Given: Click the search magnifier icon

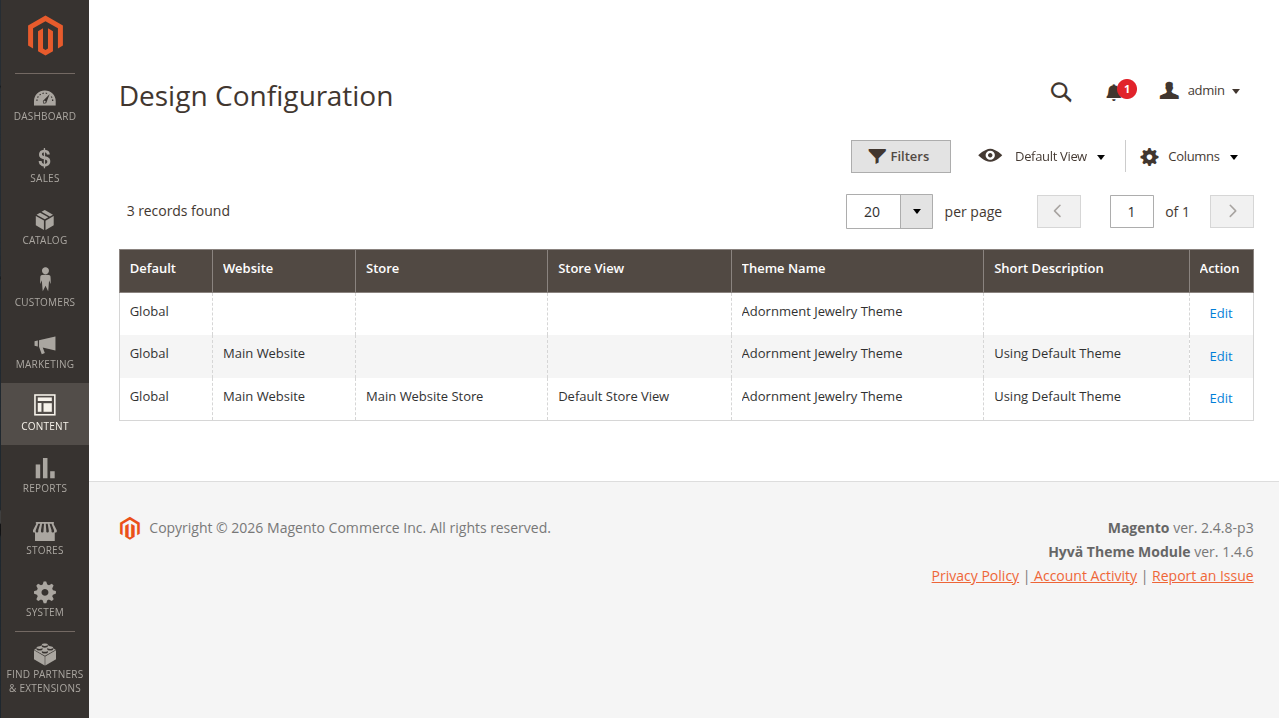Looking at the screenshot, I should (x=1061, y=92).
